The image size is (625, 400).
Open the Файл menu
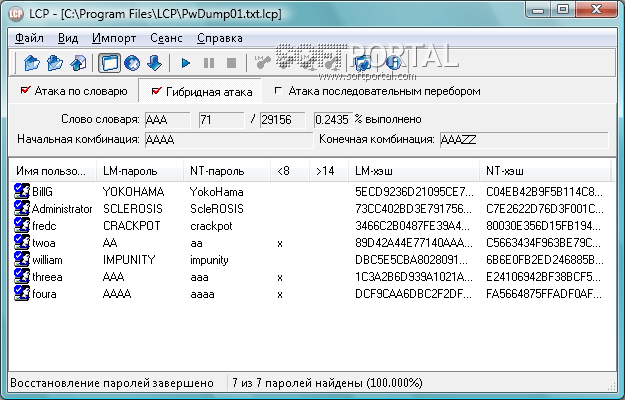[29, 38]
